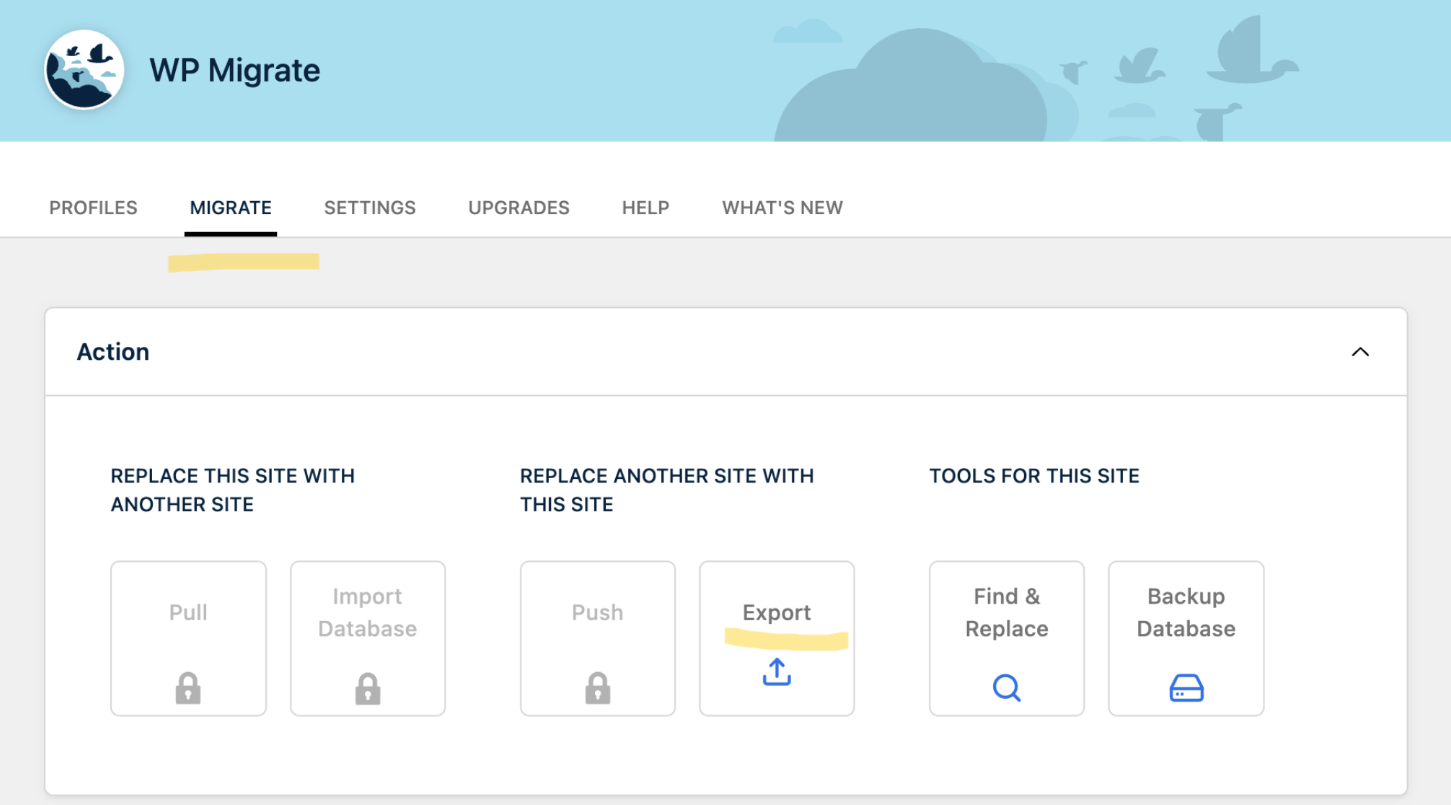
Task: Switch to the Settings tab
Action: pyautogui.click(x=370, y=208)
